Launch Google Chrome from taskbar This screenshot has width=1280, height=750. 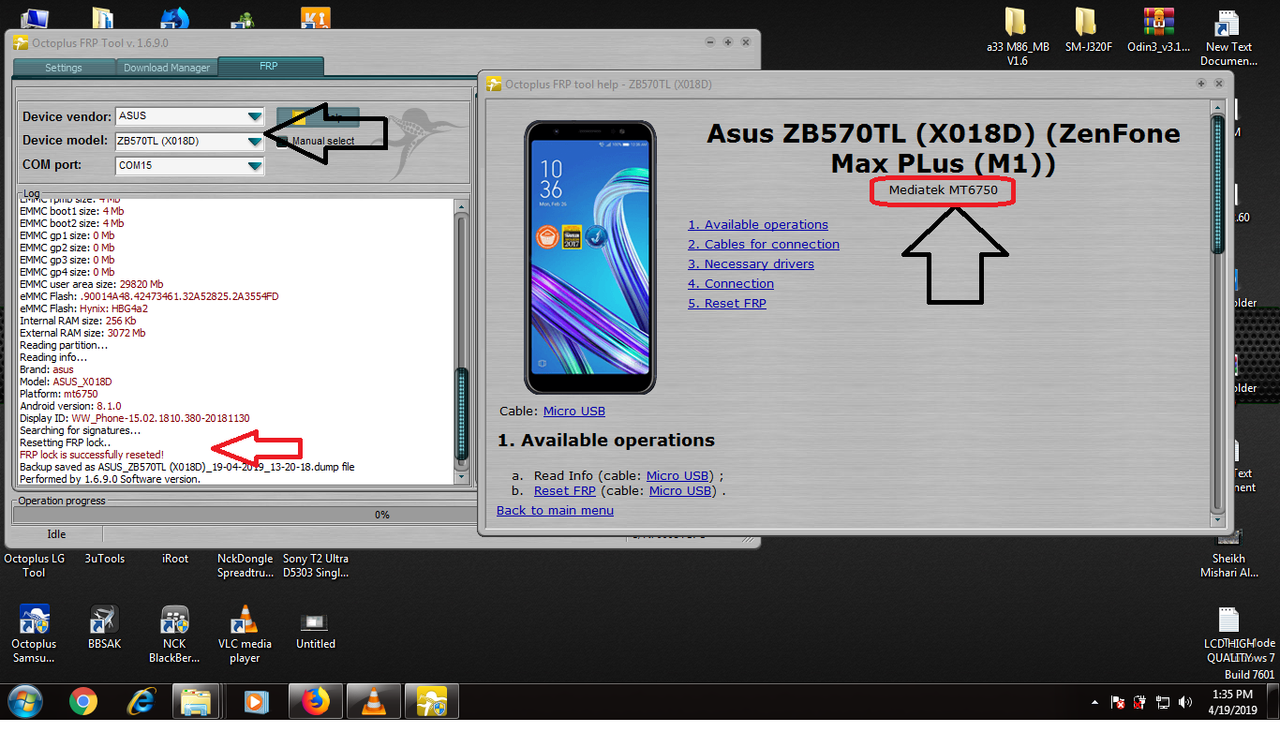point(83,702)
